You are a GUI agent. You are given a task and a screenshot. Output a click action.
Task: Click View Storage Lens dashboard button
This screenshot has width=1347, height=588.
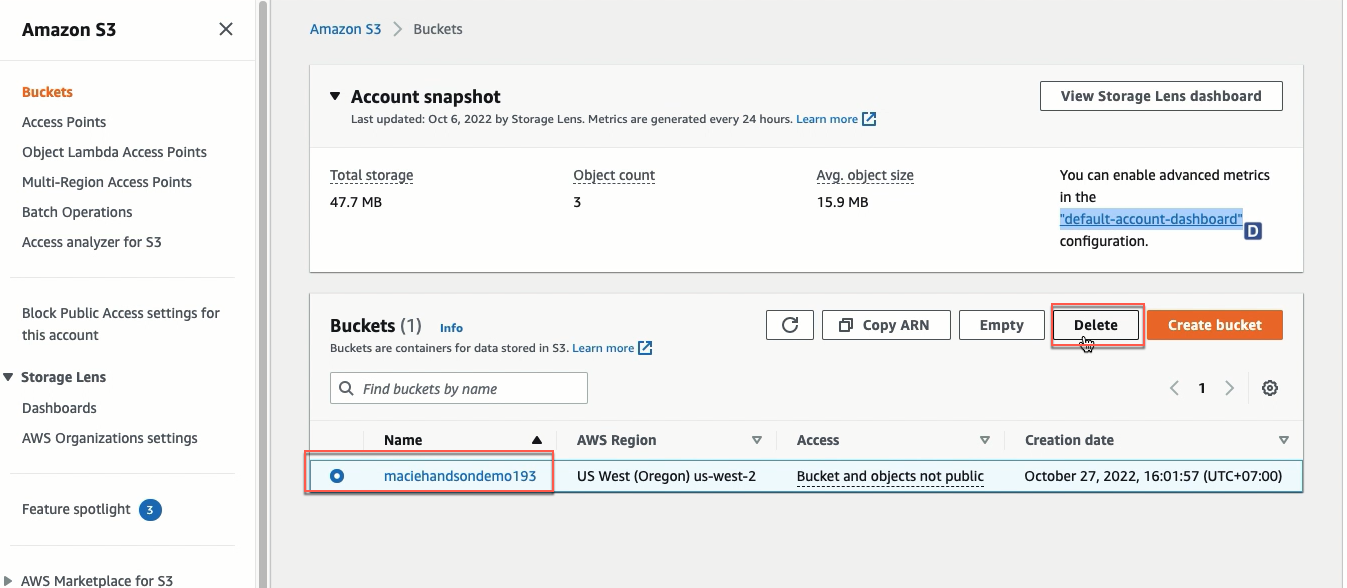(x=1161, y=96)
